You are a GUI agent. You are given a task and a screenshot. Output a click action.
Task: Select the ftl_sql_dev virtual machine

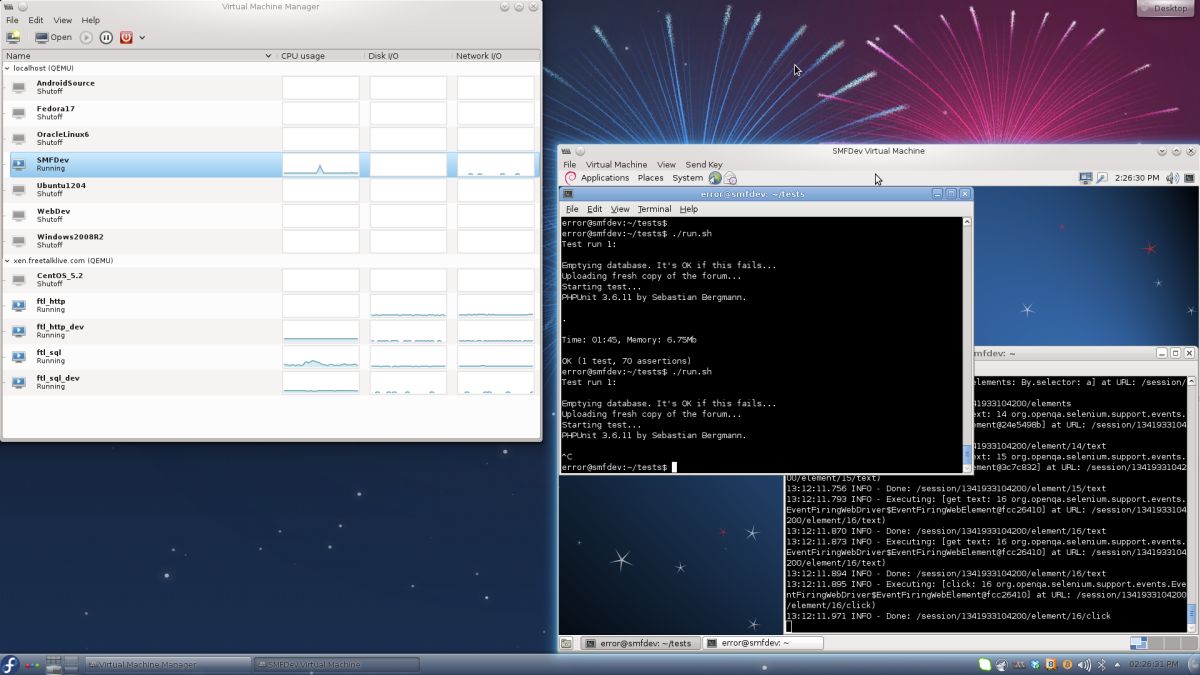pyautogui.click(x=270, y=382)
